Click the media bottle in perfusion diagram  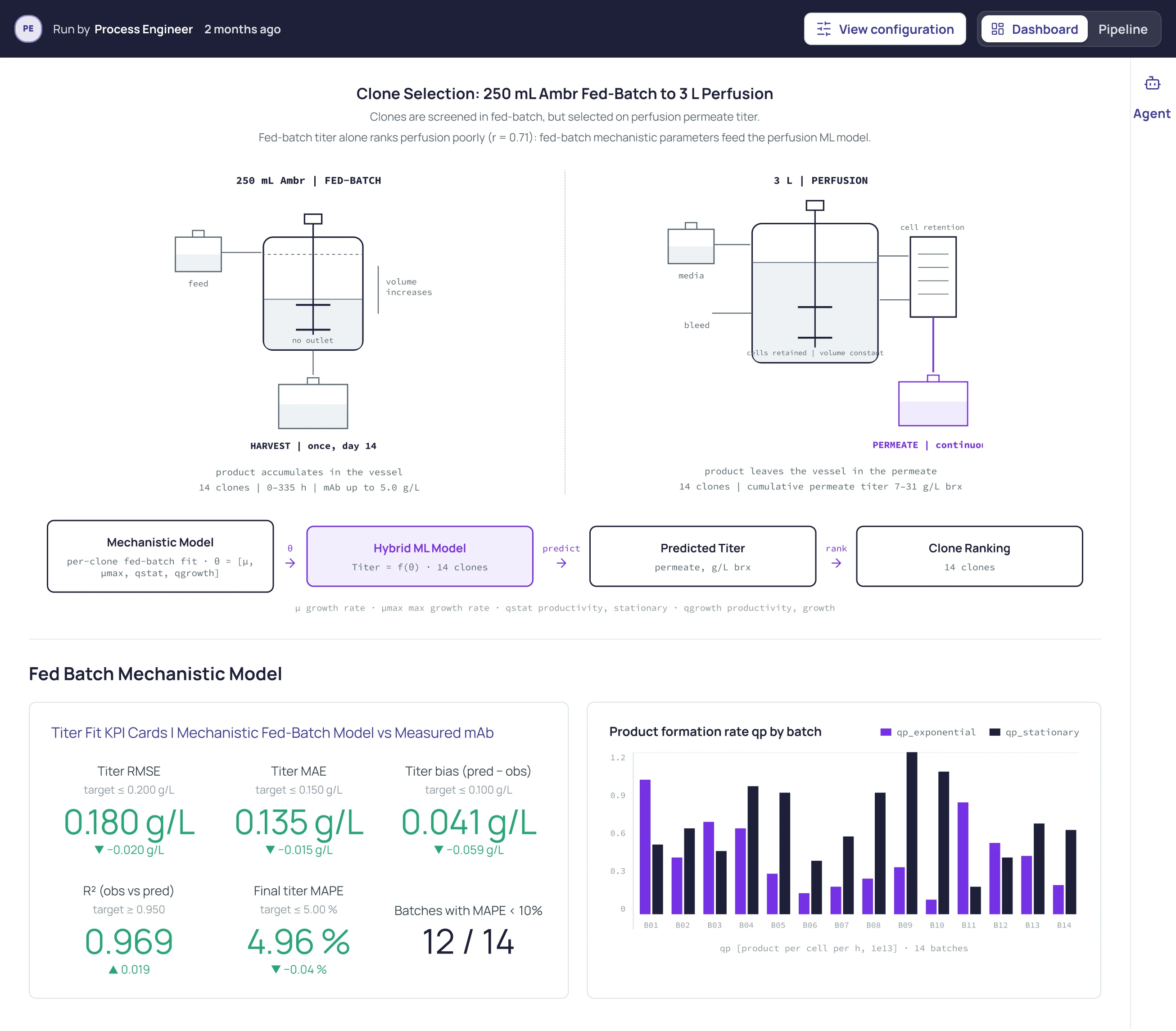pos(690,244)
